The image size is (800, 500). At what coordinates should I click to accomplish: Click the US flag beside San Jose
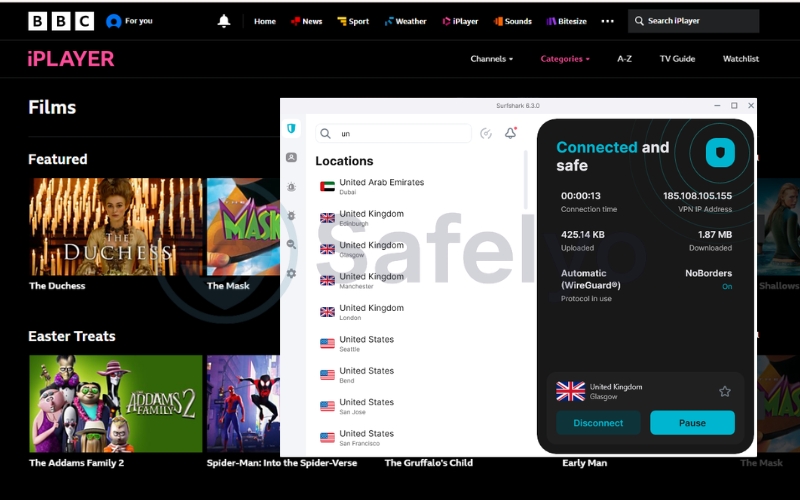coord(327,406)
